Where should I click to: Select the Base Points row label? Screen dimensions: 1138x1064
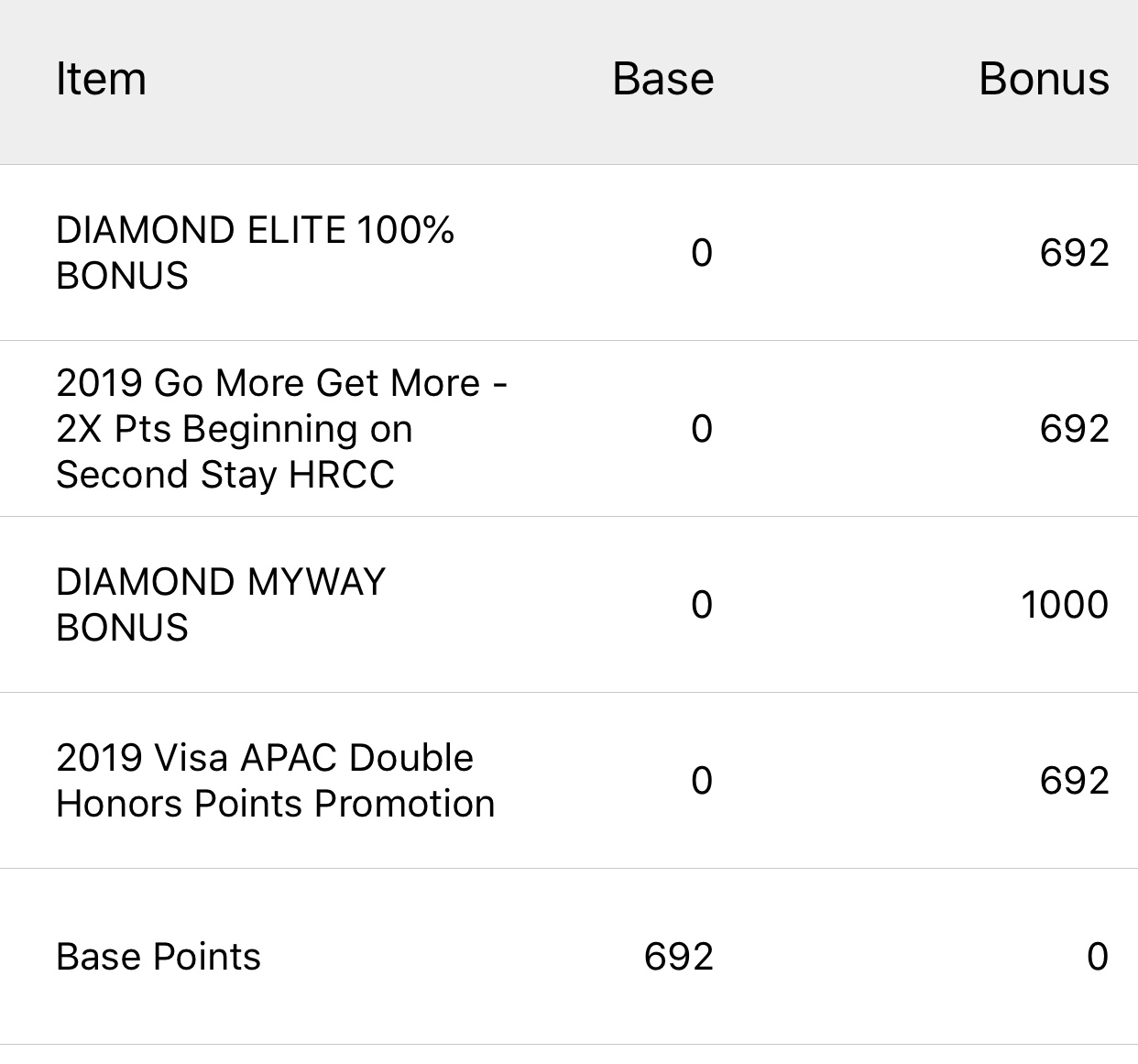point(159,957)
